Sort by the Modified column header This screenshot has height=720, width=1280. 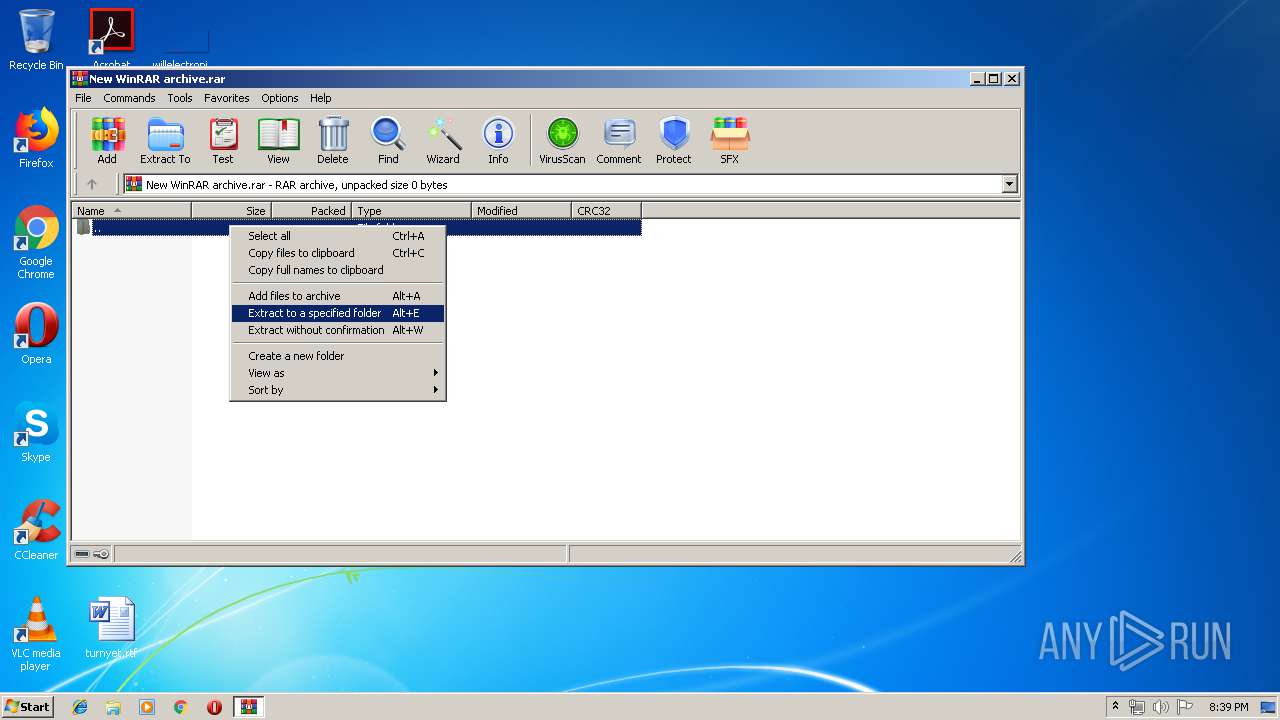click(x=521, y=210)
